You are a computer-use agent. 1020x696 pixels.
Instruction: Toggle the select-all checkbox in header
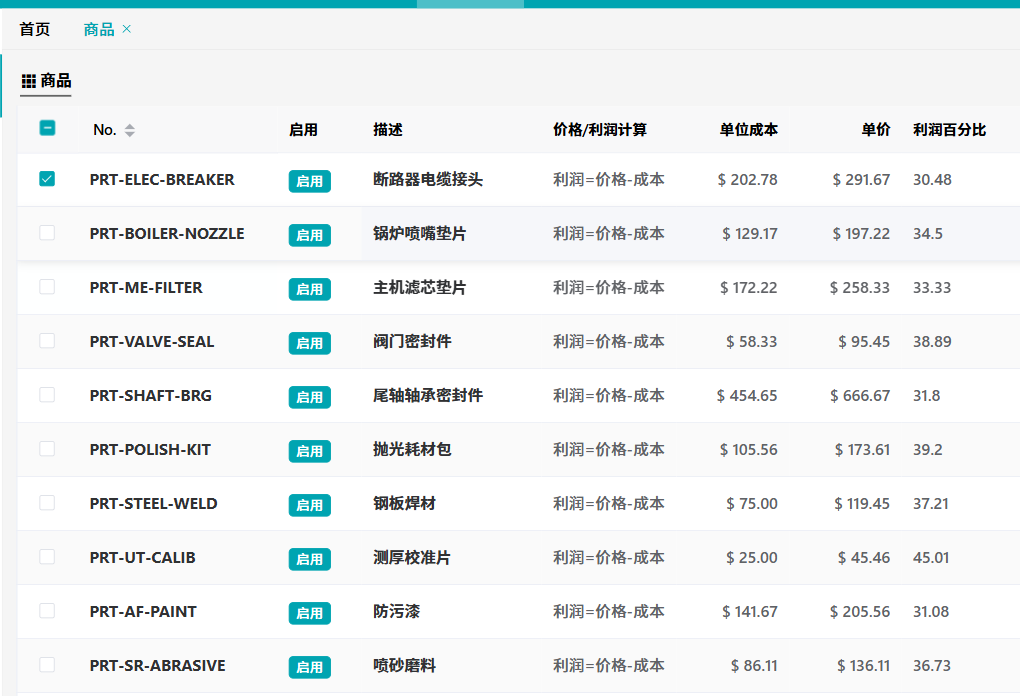(47, 128)
